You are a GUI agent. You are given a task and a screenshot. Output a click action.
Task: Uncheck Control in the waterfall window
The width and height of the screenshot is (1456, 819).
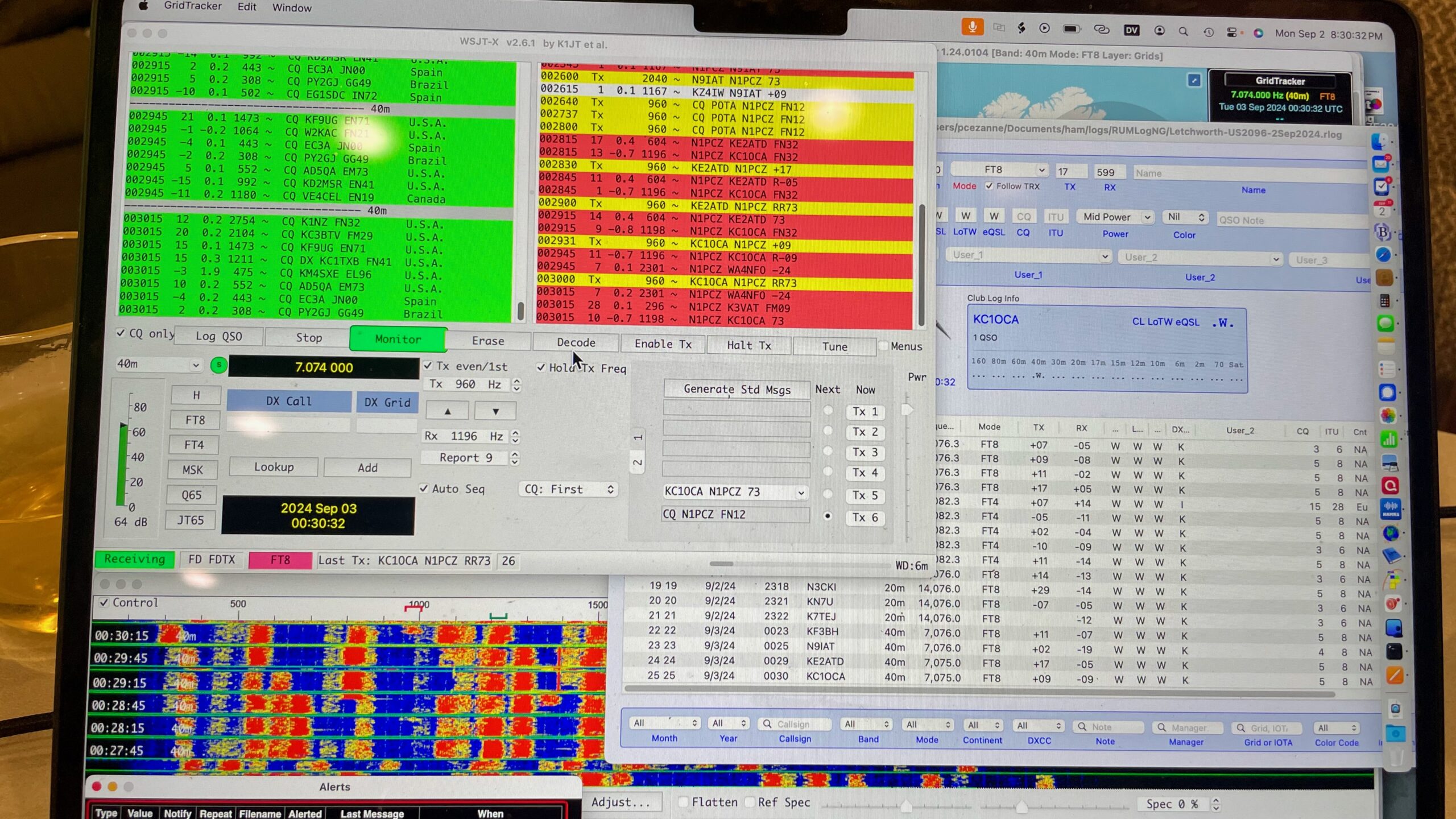[x=104, y=602]
